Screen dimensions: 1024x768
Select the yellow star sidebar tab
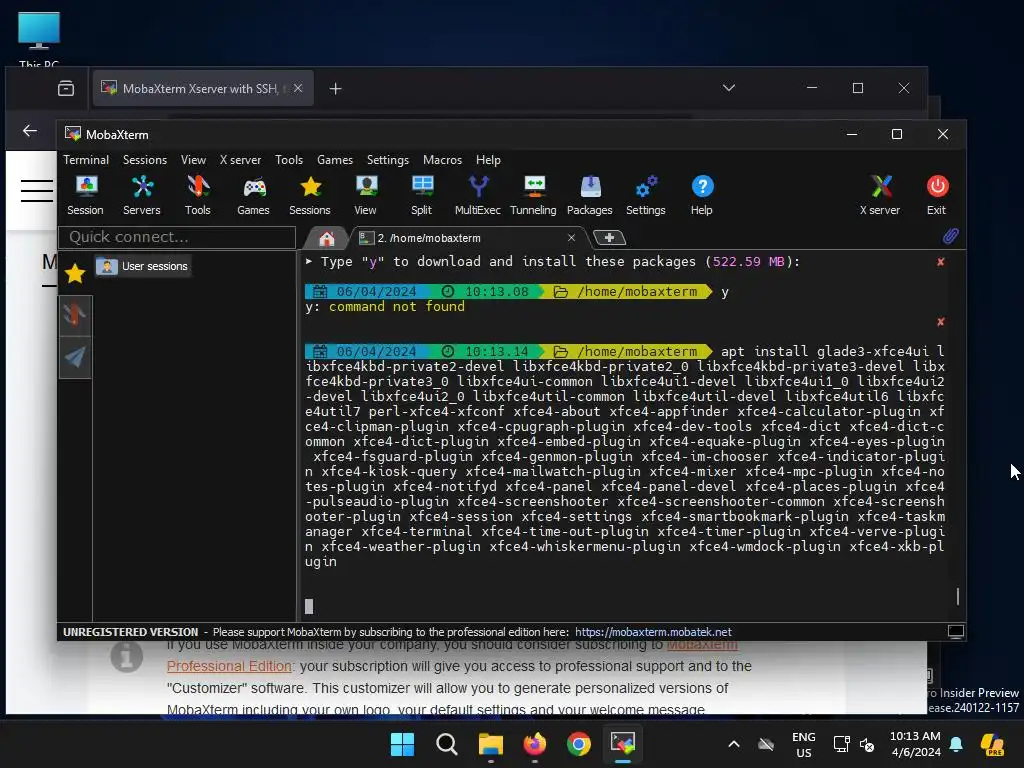[x=75, y=273]
